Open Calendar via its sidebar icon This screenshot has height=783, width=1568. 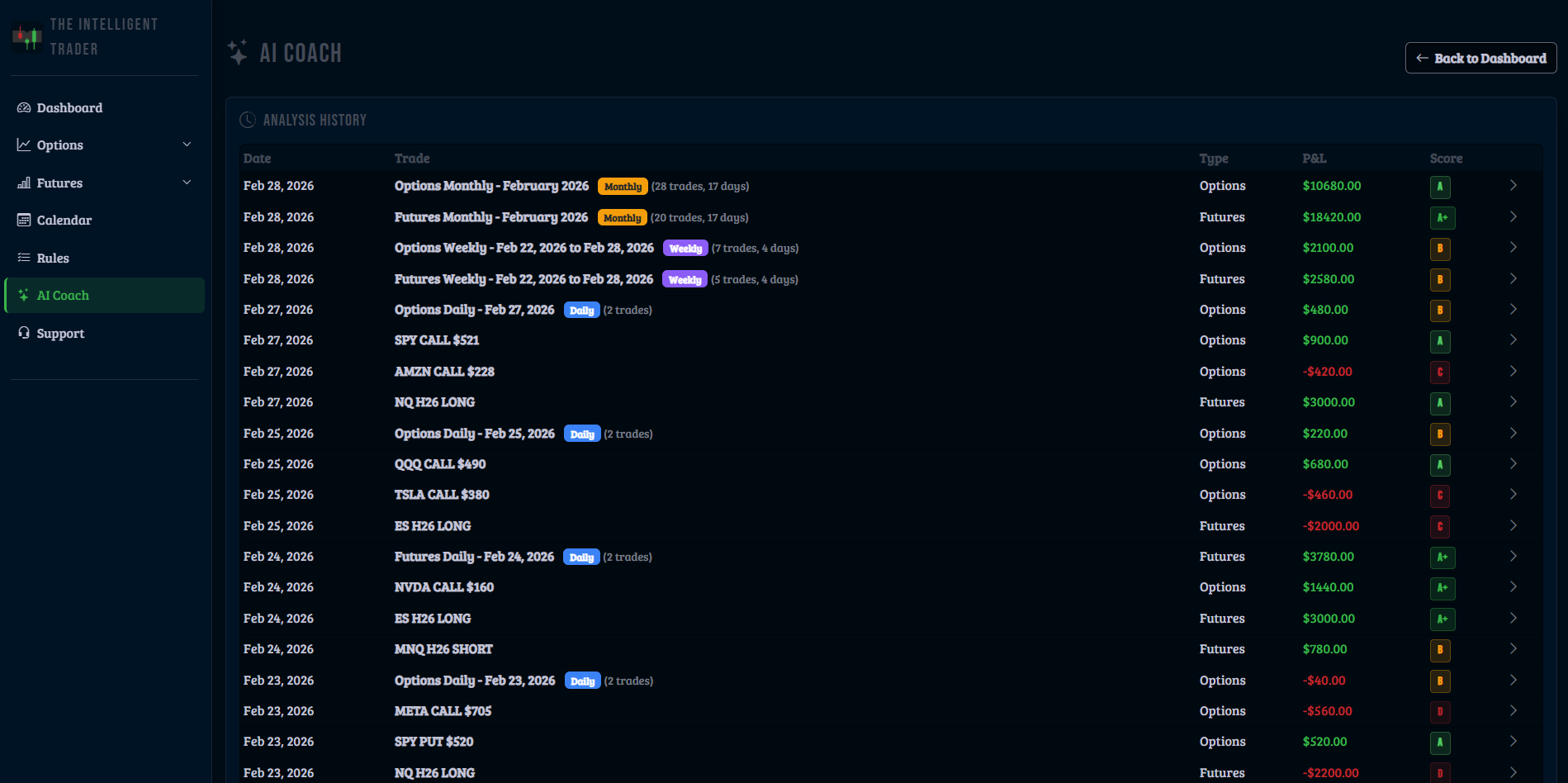tap(23, 220)
